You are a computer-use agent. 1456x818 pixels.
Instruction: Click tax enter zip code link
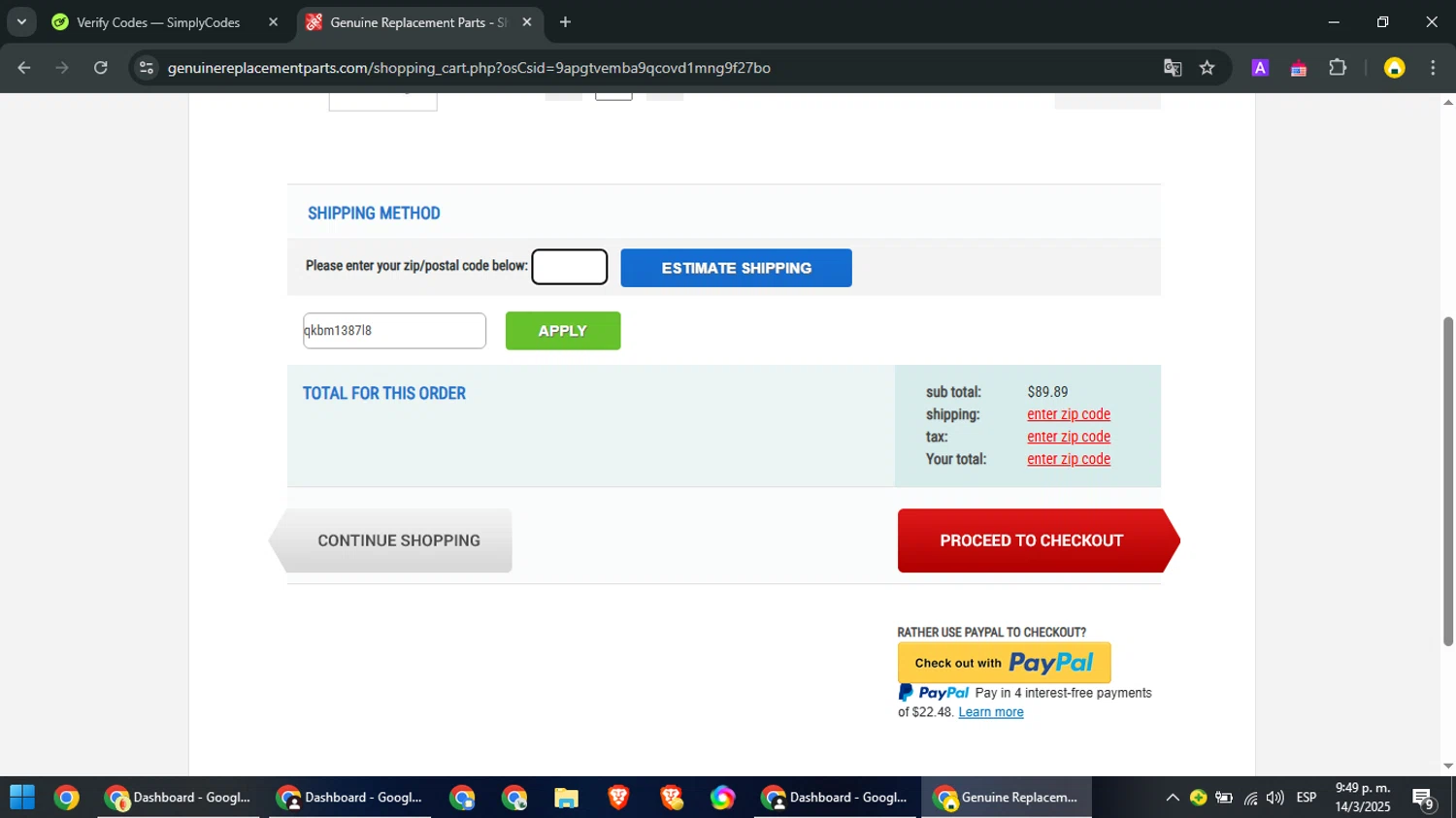[x=1069, y=437]
